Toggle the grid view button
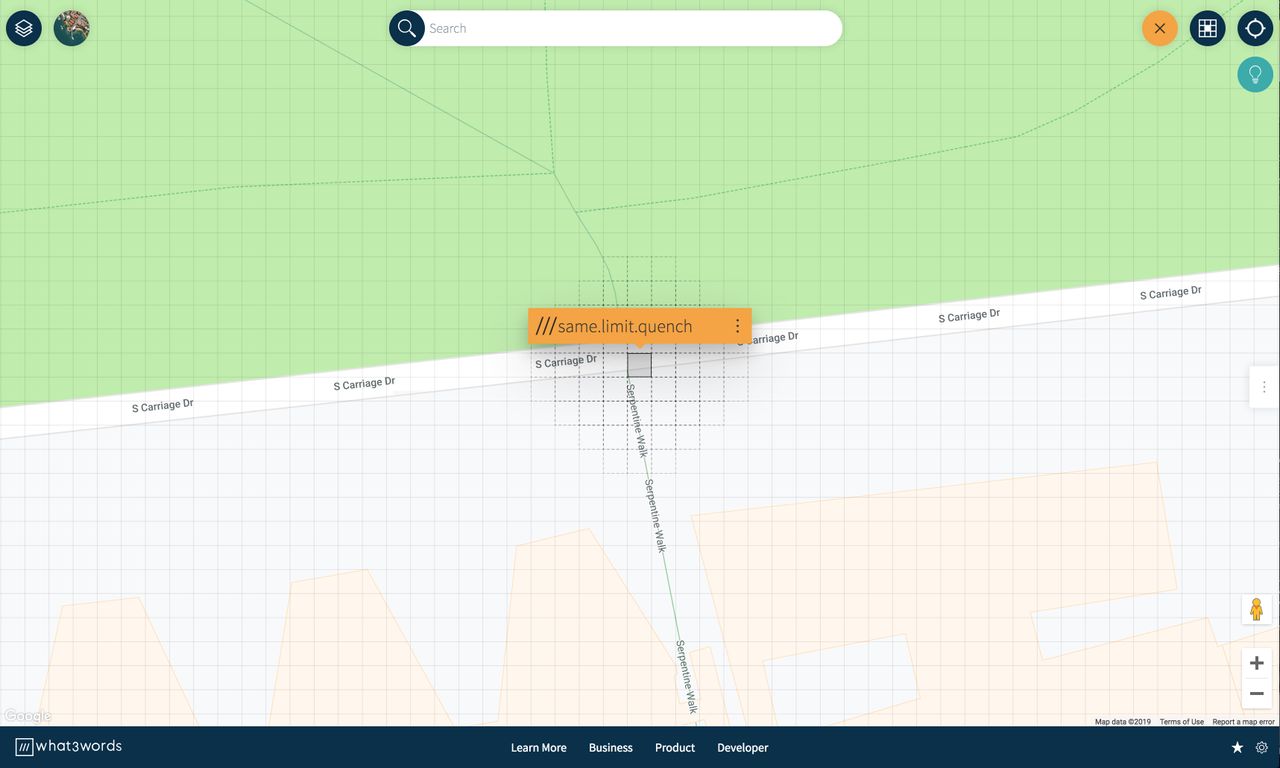This screenshot has height=768, width=1280. click(x=1208, y=28)
